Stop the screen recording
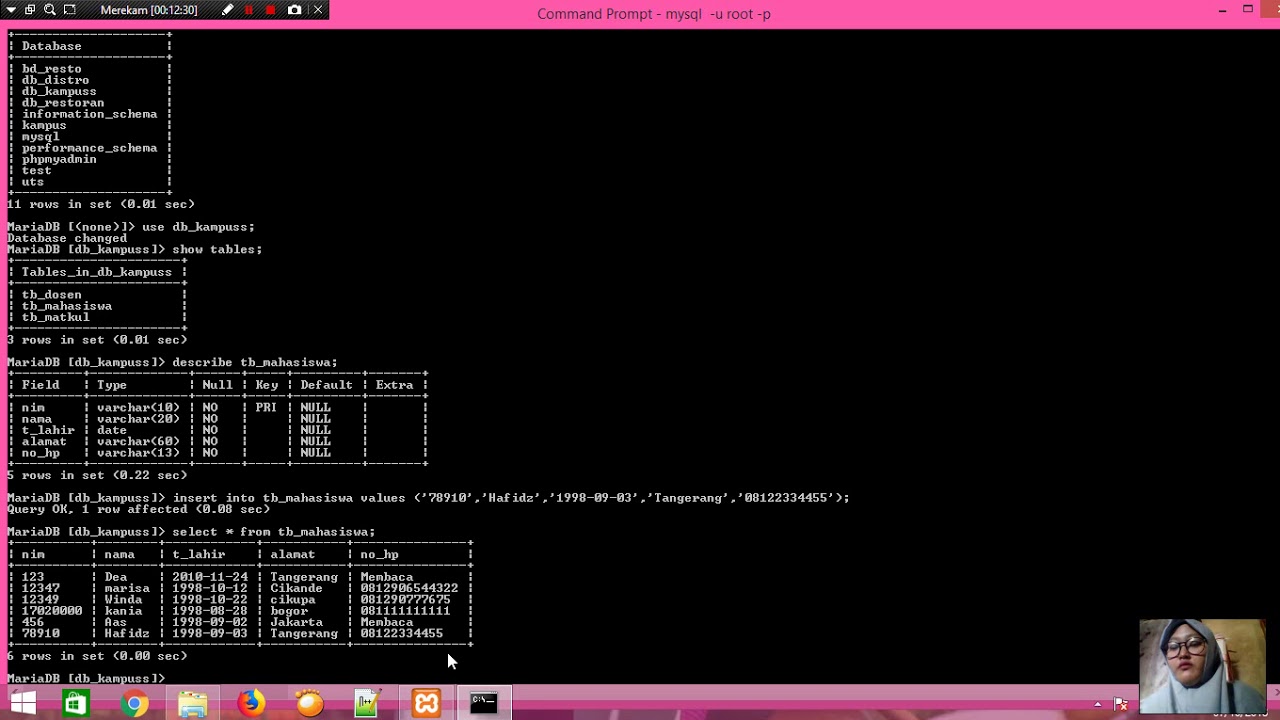This screenshot has width=1280, height=720. point(270,10)
